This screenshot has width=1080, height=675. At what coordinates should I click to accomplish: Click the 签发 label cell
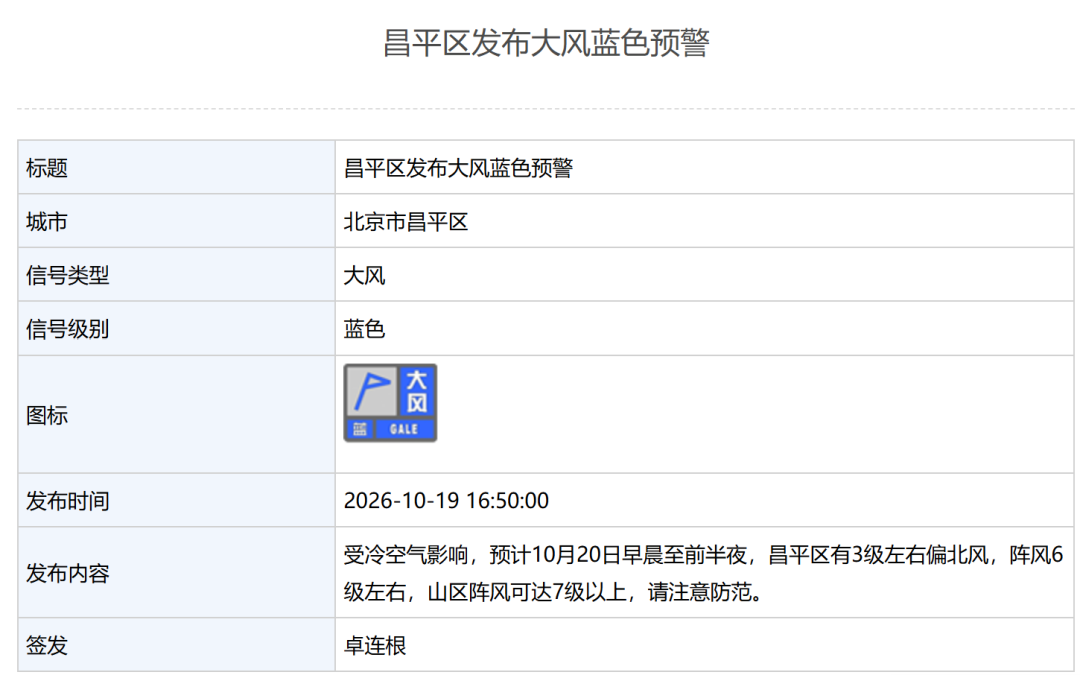pyautogui.click(x=176, y=645)
